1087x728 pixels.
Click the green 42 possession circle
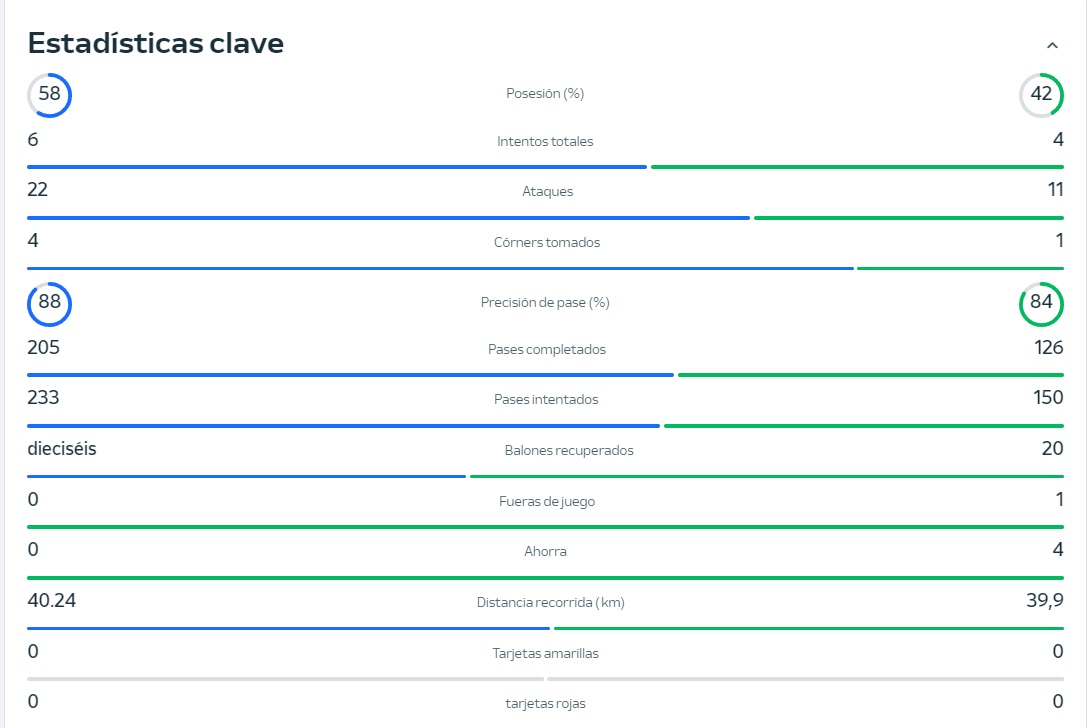point(1041,95)
